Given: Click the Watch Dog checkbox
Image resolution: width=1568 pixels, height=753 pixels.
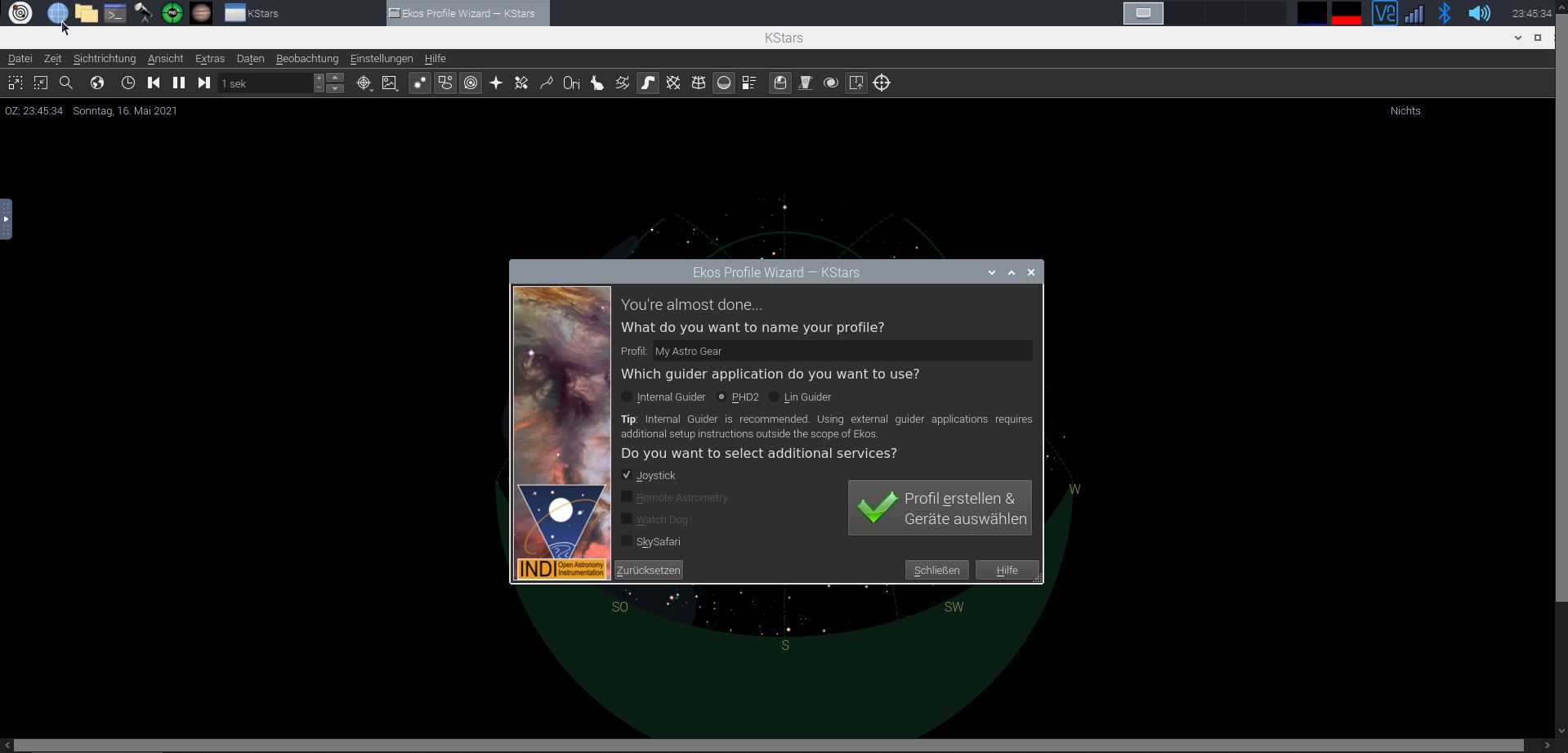Looking at the screenshot, I should 627,519.
